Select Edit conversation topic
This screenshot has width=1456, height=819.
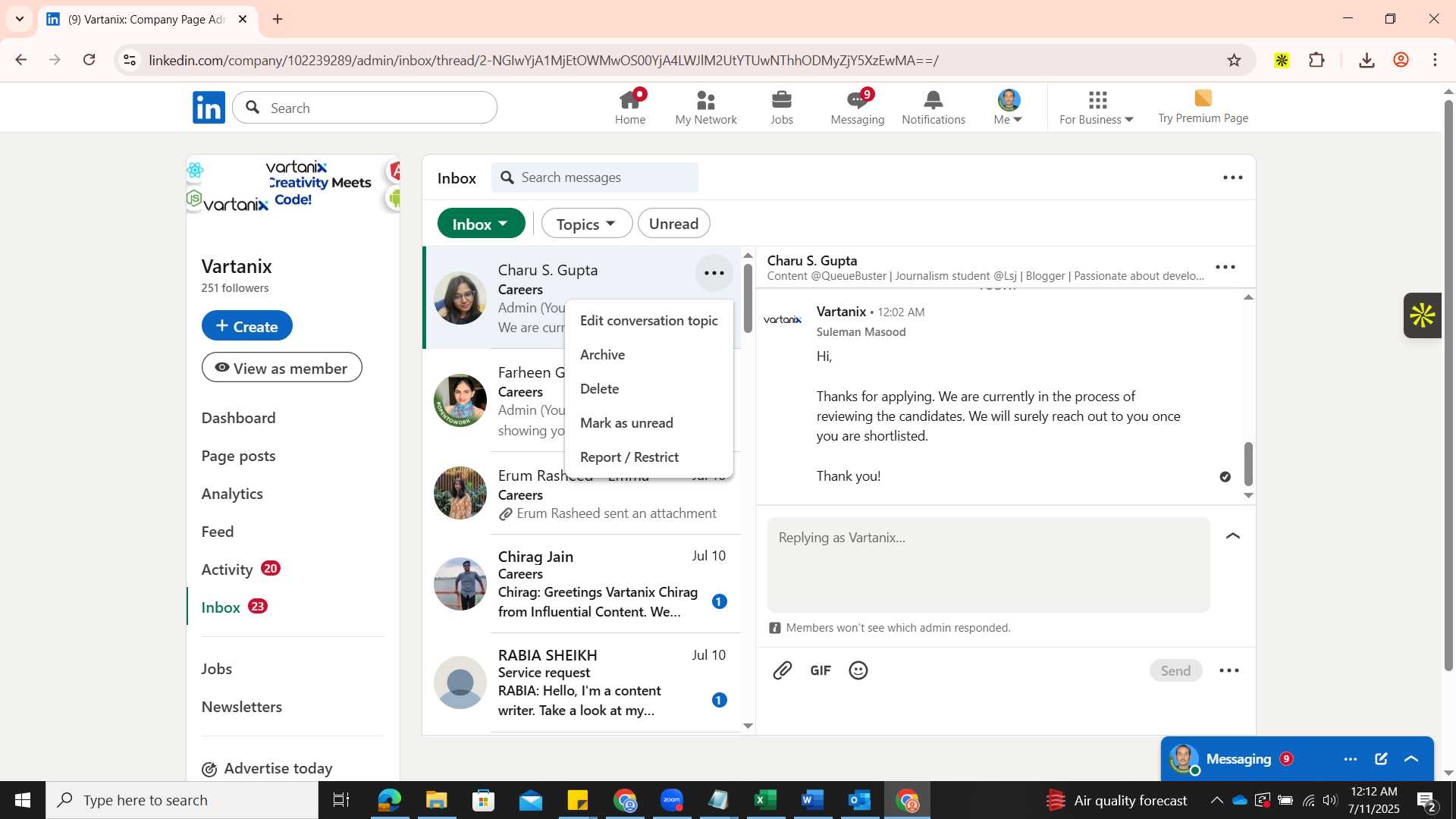[649, 321]
